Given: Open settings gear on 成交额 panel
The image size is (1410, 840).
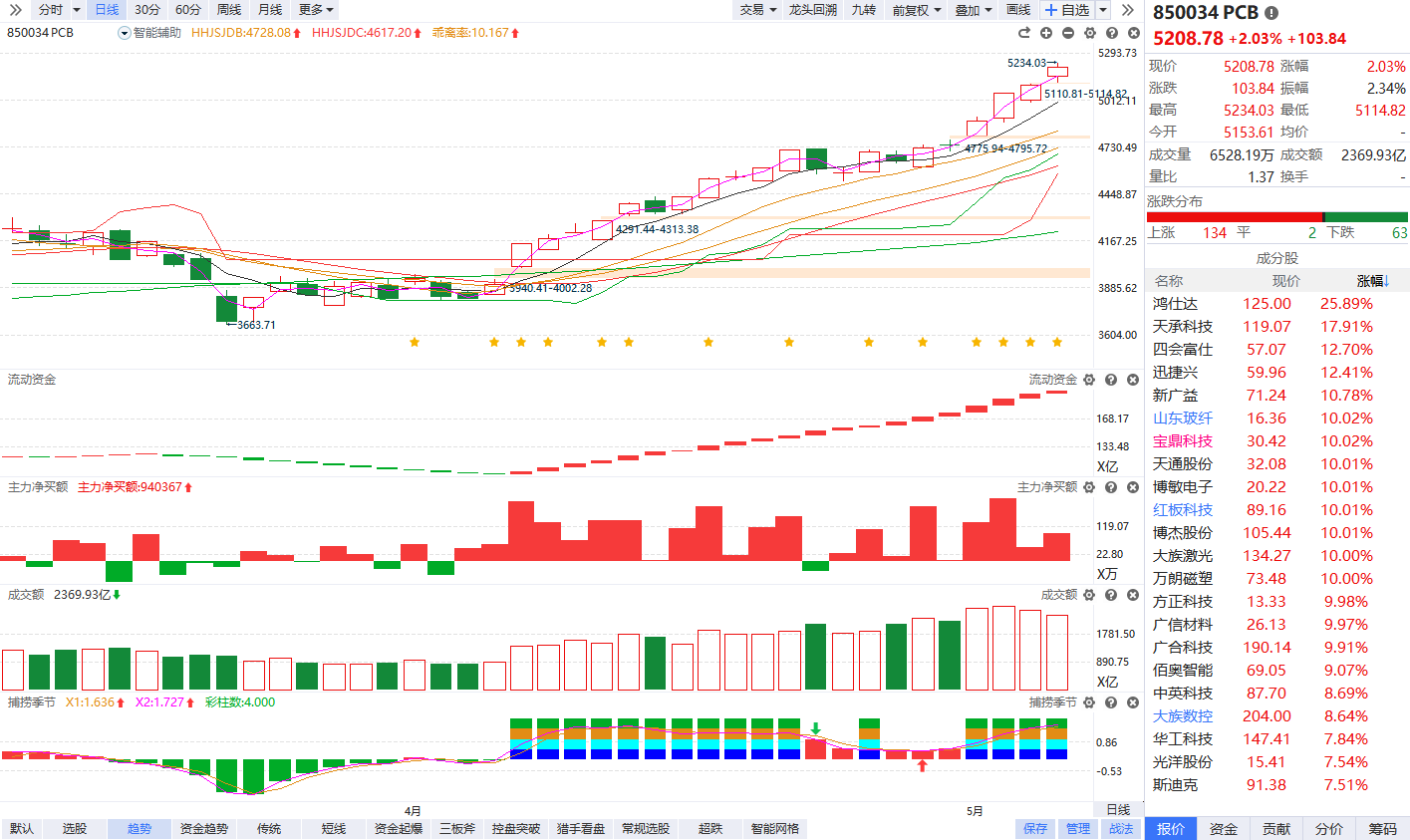Looking at the screenshot, I should [x=1089, y=595].
